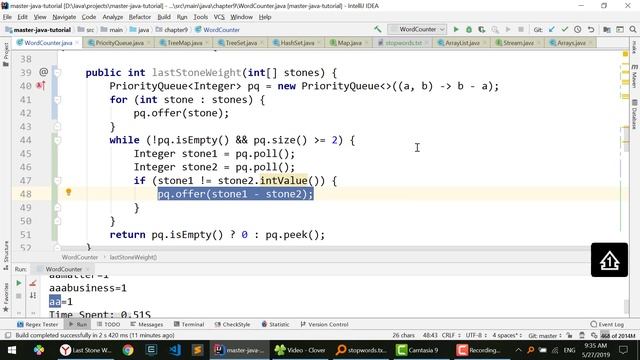Collapse the while loop fold on line 44
The height and width of the screenshot is (360, 640).
click(x=58, y=140)
